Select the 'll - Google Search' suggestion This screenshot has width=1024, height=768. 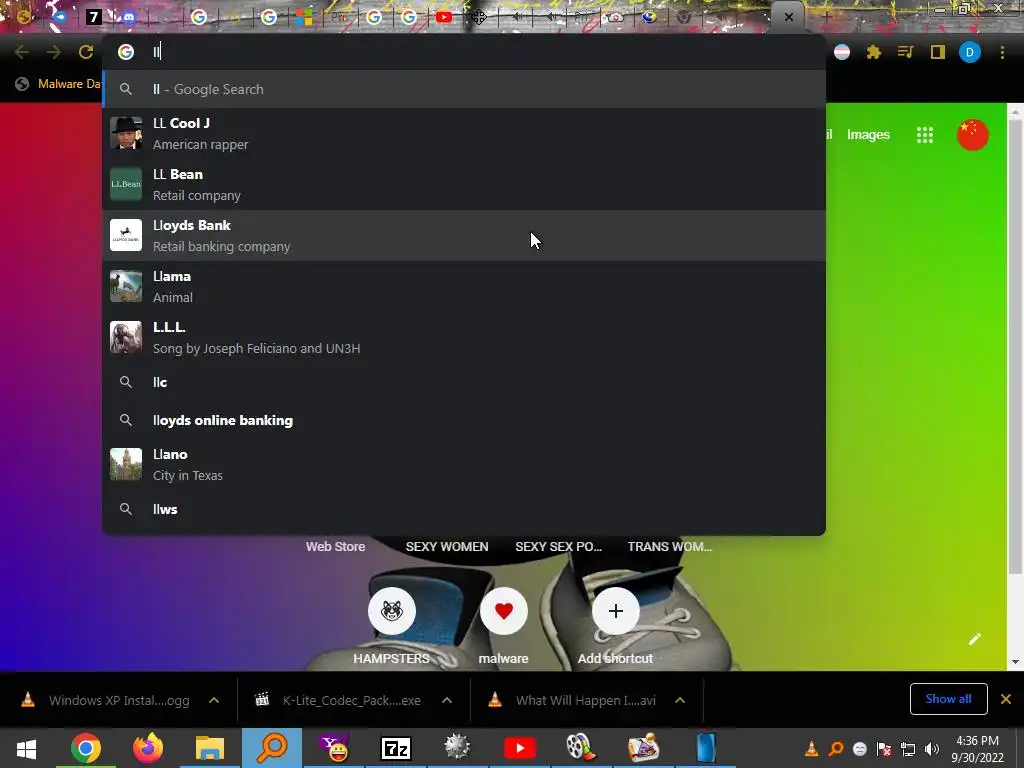click(x=464, y=89)
